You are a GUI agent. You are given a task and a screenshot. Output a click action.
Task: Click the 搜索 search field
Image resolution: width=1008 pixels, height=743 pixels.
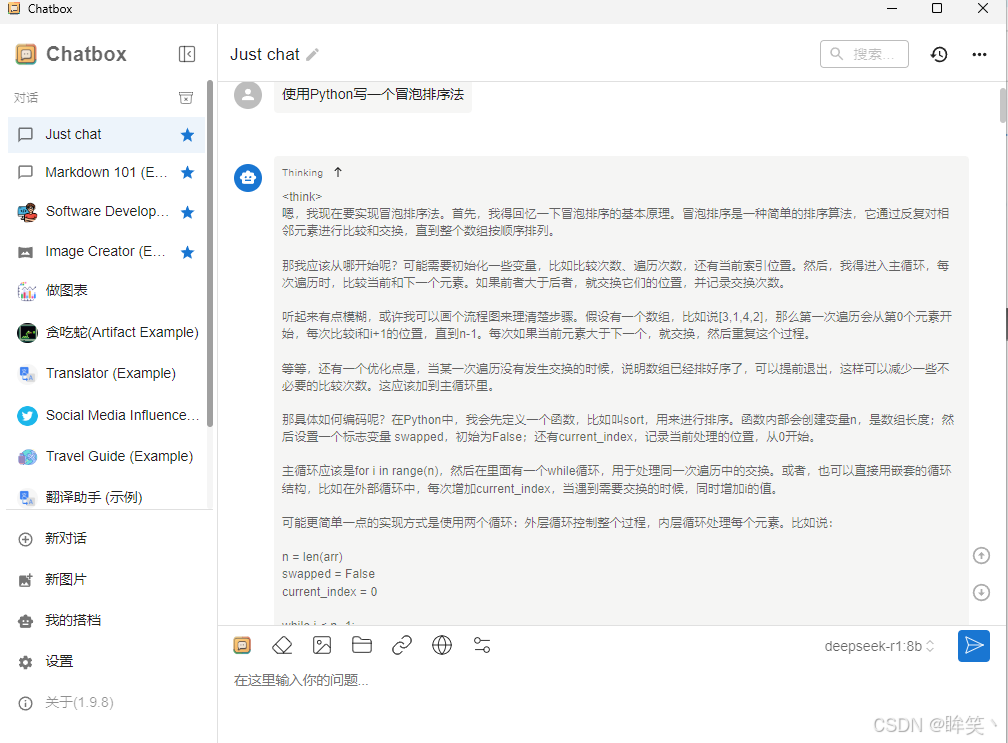(x=864, y=54)
